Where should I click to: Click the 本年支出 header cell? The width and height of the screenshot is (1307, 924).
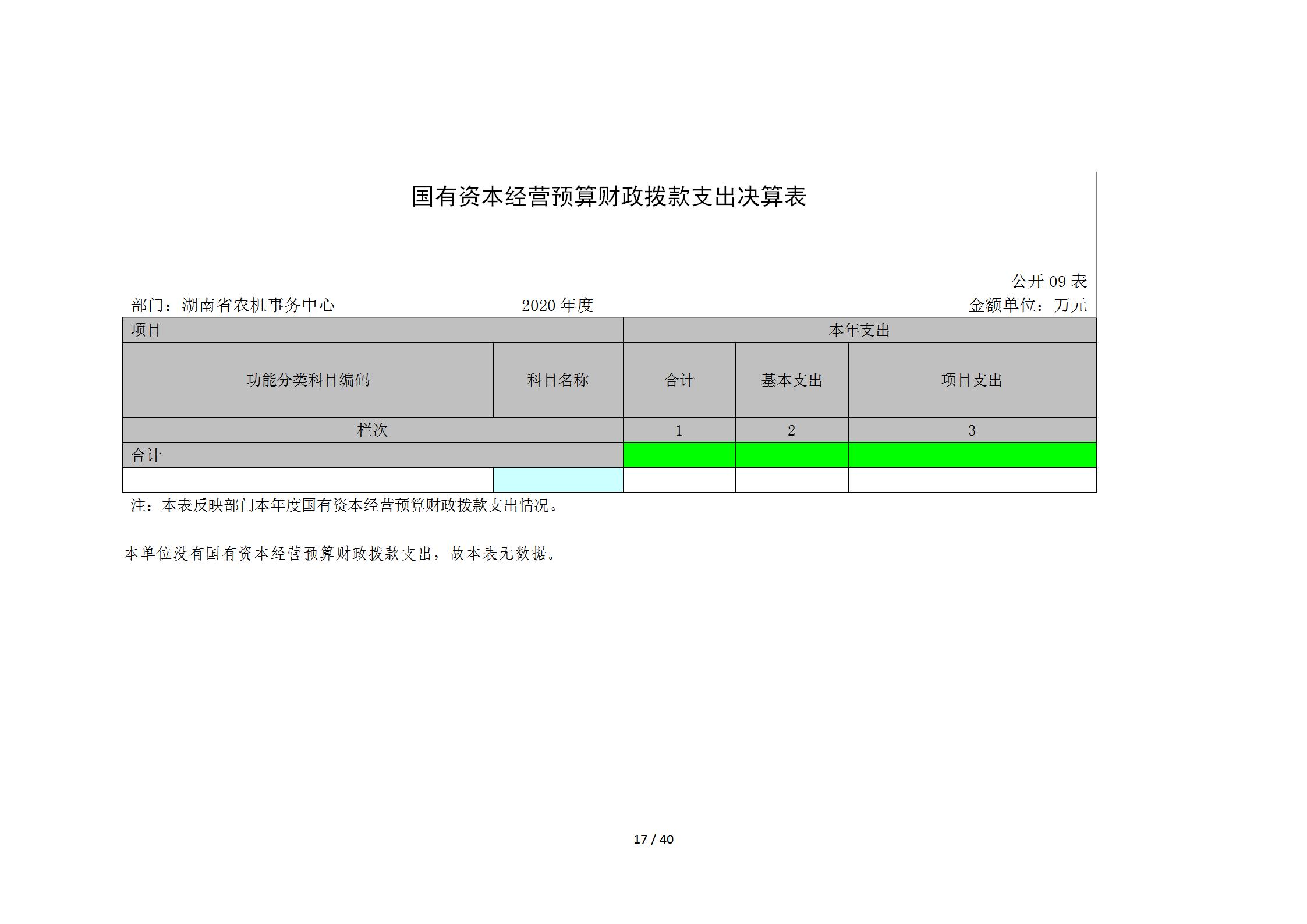(x=859, y=330)
